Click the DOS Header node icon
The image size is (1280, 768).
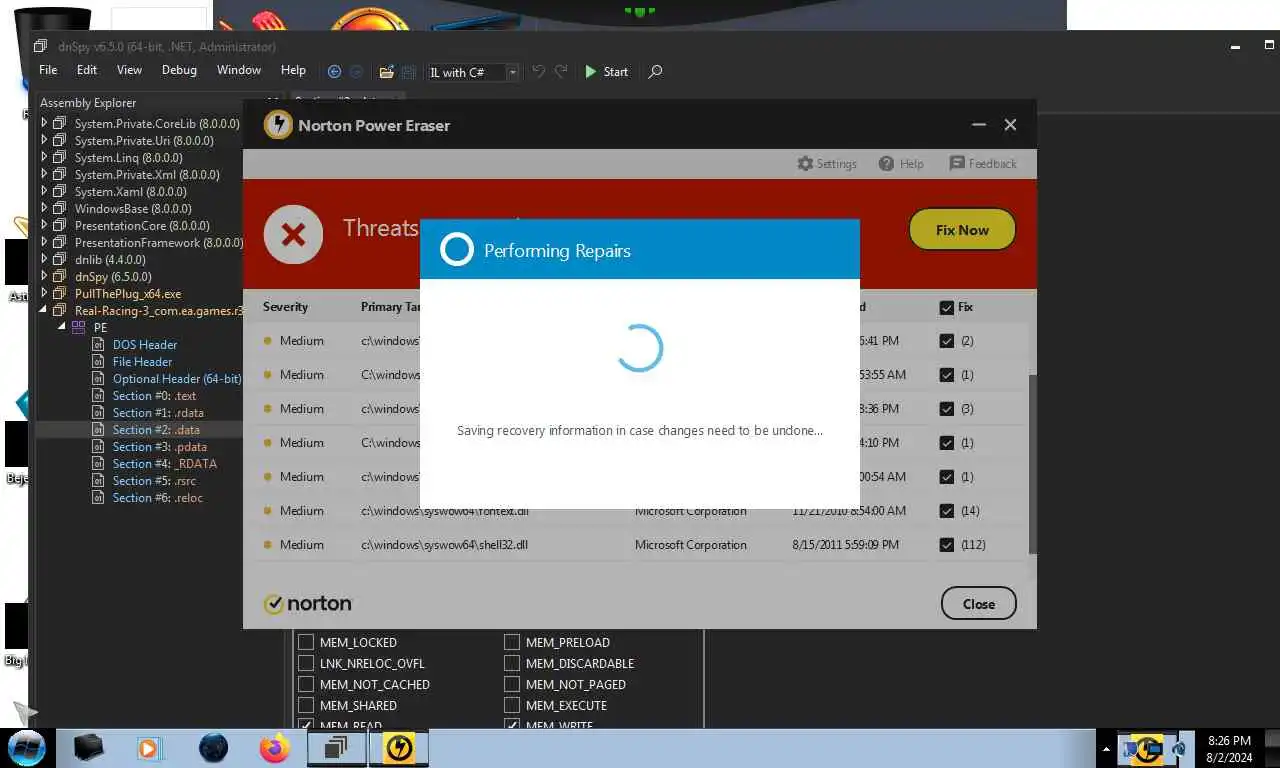coord(98,344)
